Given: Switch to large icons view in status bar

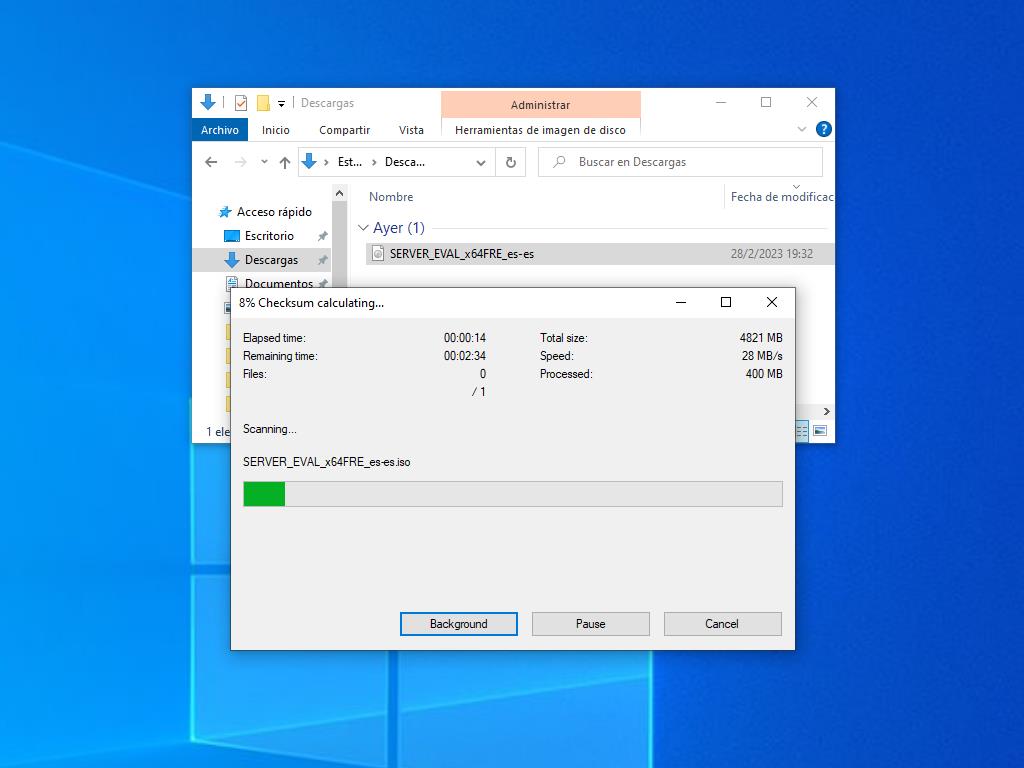Looking at the screenshot, I should coord(820,431).
